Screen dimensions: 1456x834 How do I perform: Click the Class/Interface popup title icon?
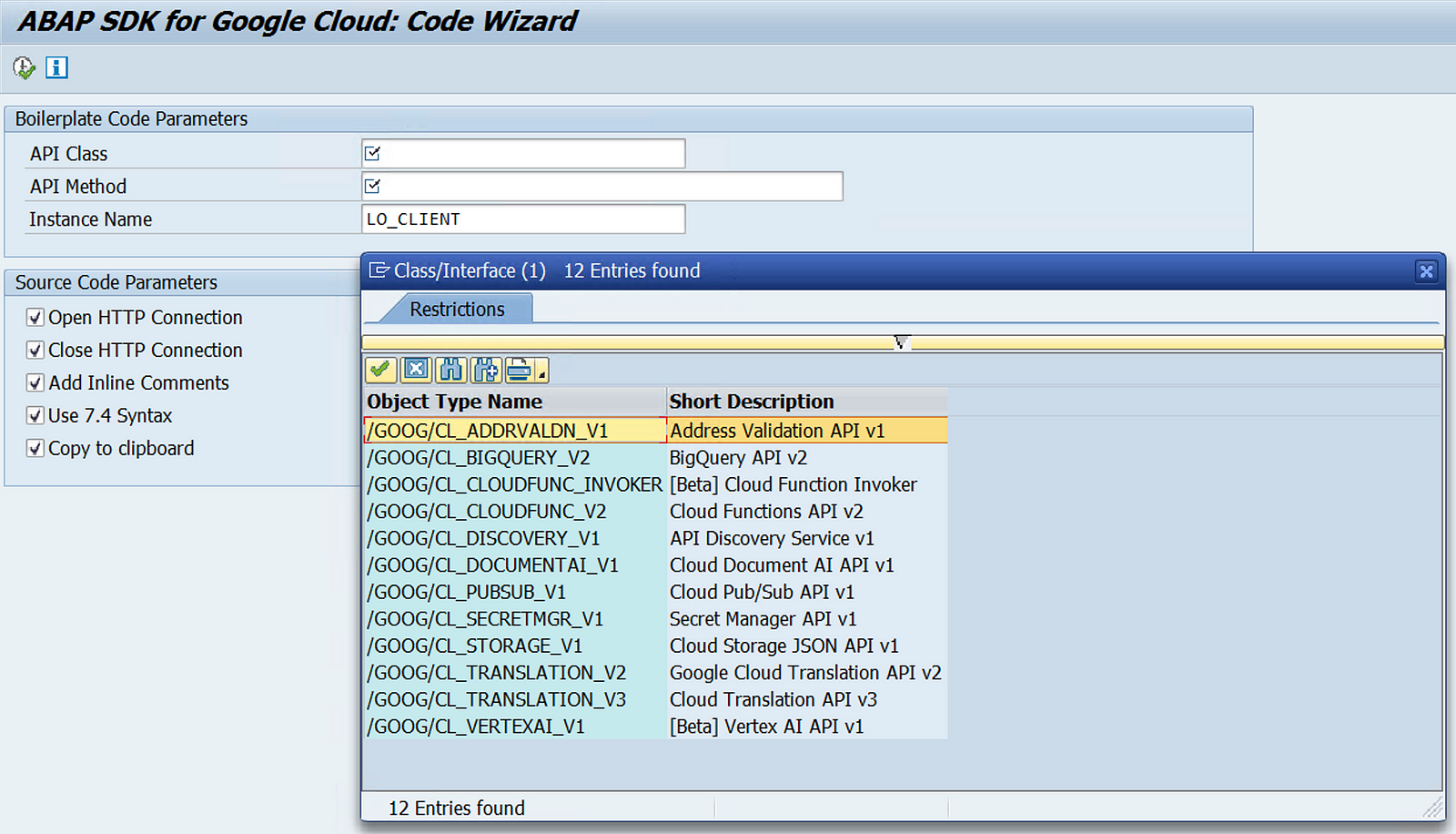(379, 270)
